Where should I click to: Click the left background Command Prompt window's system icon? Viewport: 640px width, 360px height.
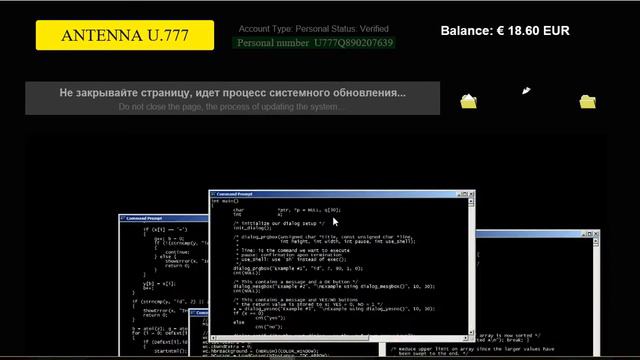tap(122, 218)
